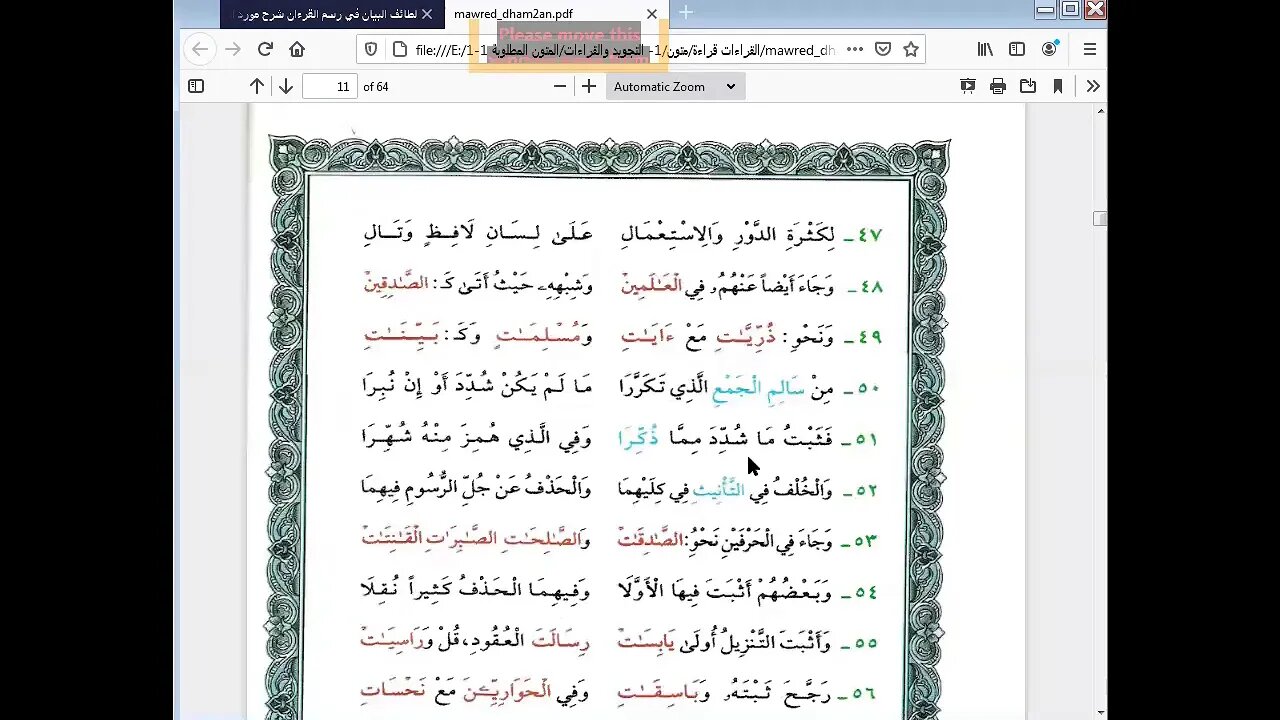
Task: Toggle PDF viewer sidebar
Action: click(x=196, y=87)
